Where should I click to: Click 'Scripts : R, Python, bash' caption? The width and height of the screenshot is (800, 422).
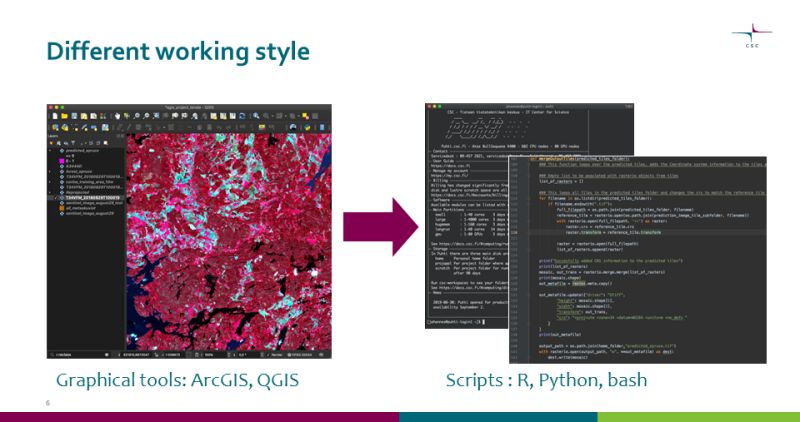pyautogui.click(x=546, y=380)
